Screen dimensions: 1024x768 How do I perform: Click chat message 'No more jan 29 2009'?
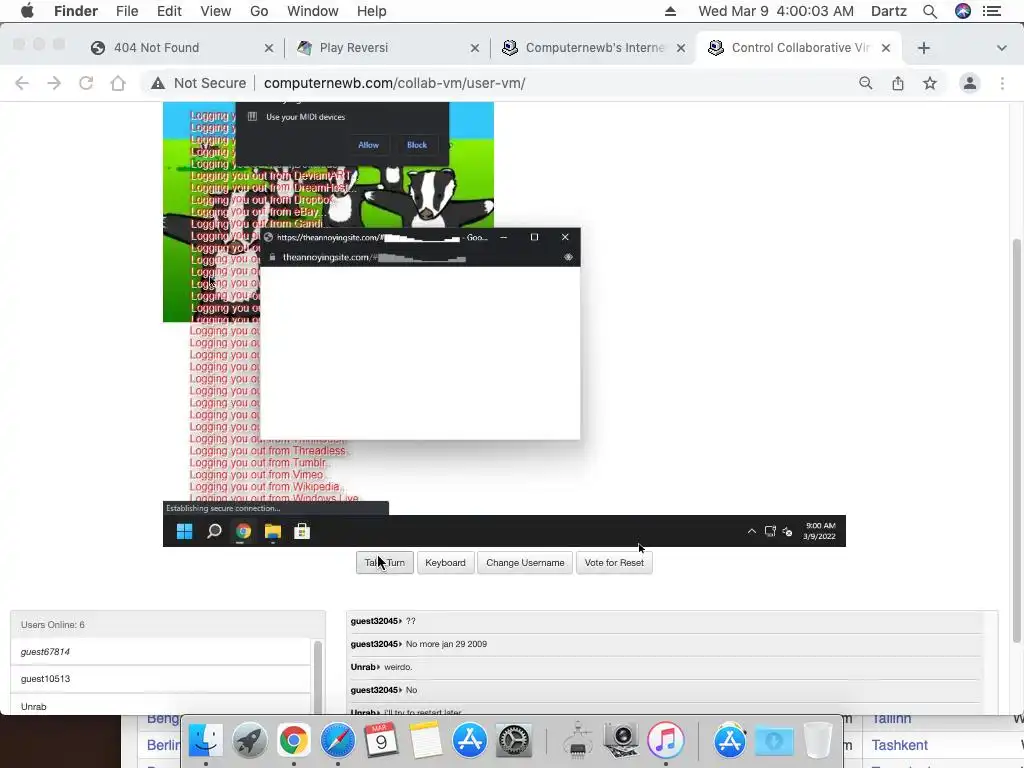point(446,644)
